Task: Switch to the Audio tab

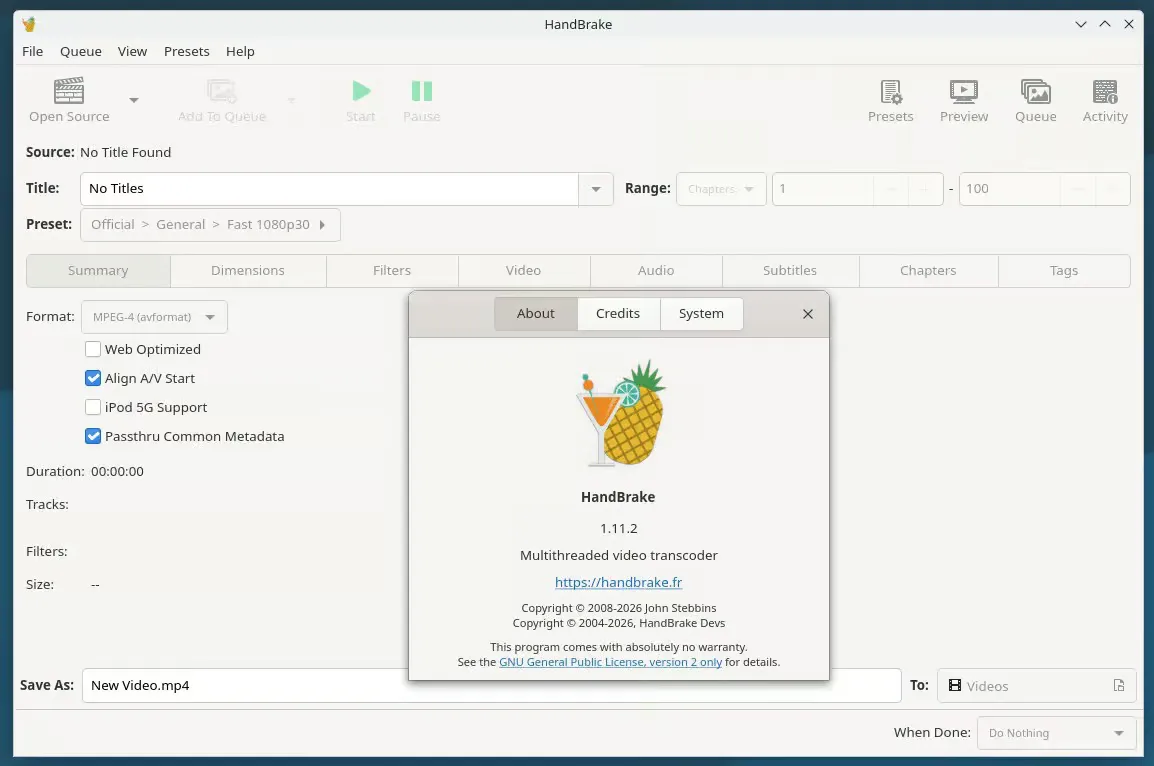Action: point(656,271)
